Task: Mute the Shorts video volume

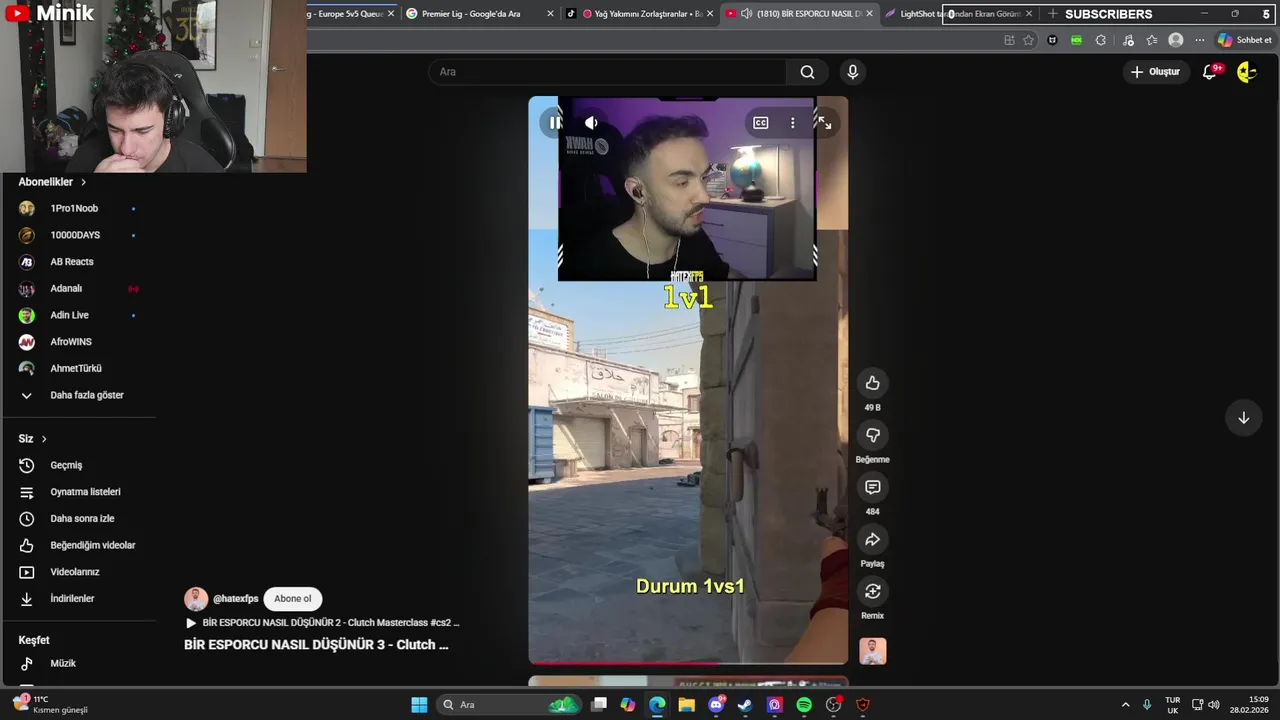Action: [x=591, y=123]
